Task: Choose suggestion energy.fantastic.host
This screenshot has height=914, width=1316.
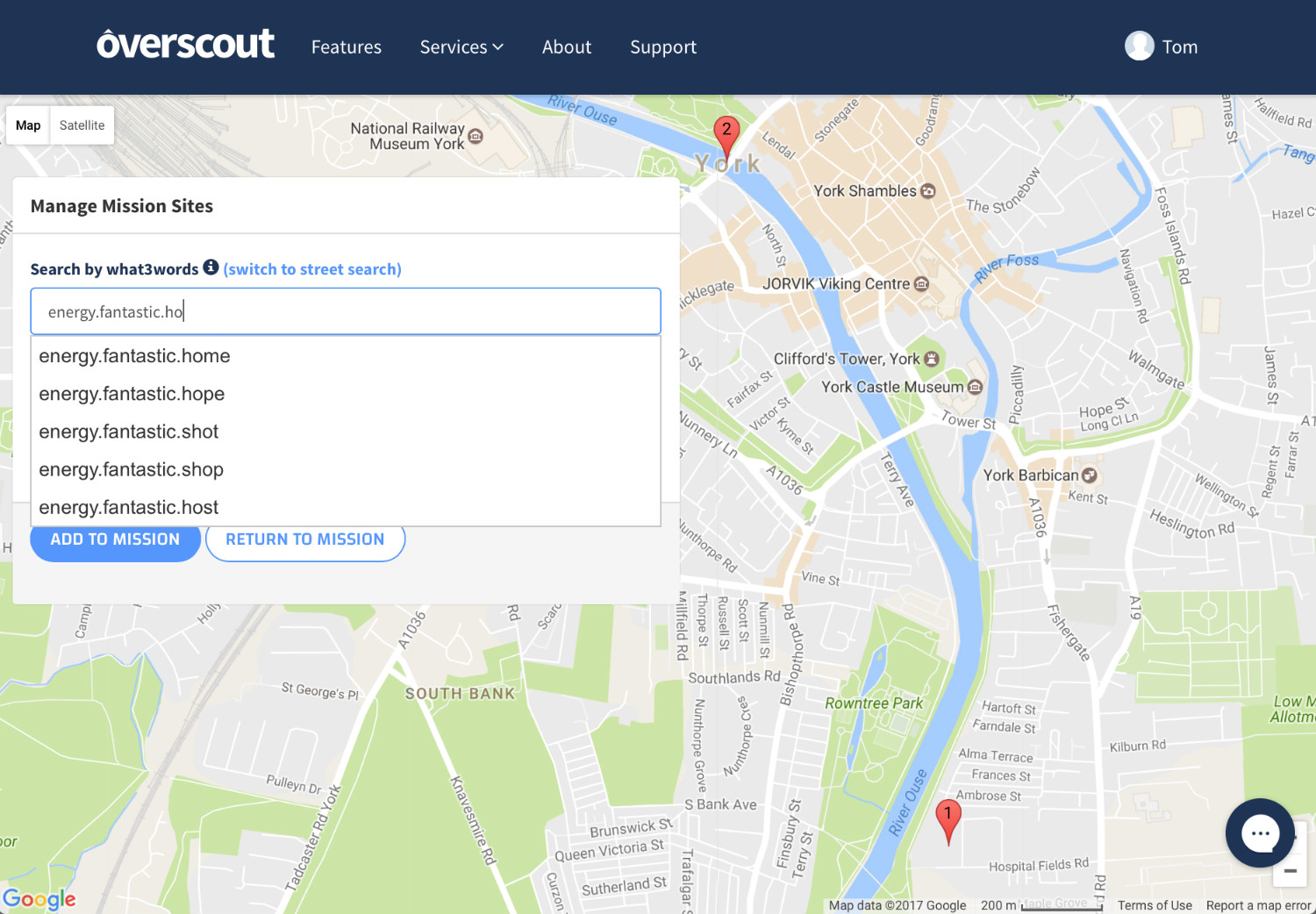Action: pos(346,507)
